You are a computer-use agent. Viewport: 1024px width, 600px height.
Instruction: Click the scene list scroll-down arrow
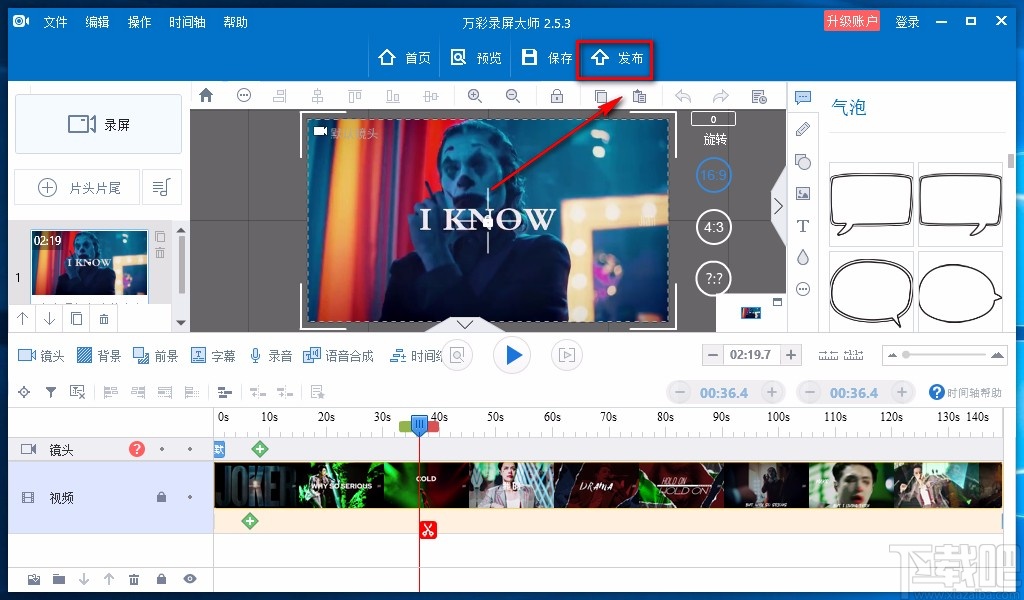coord(181,323)
